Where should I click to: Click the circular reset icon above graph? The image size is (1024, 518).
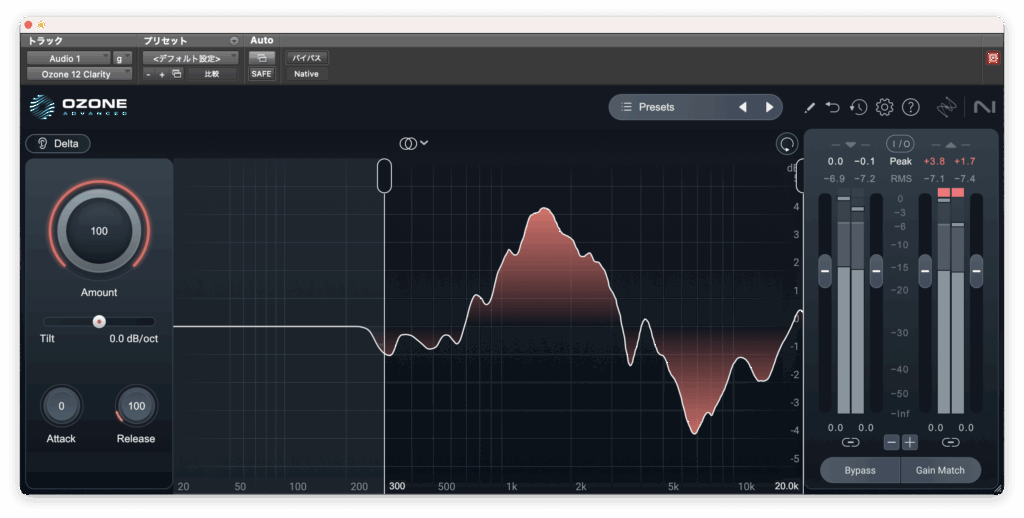[x=787, y=144]
